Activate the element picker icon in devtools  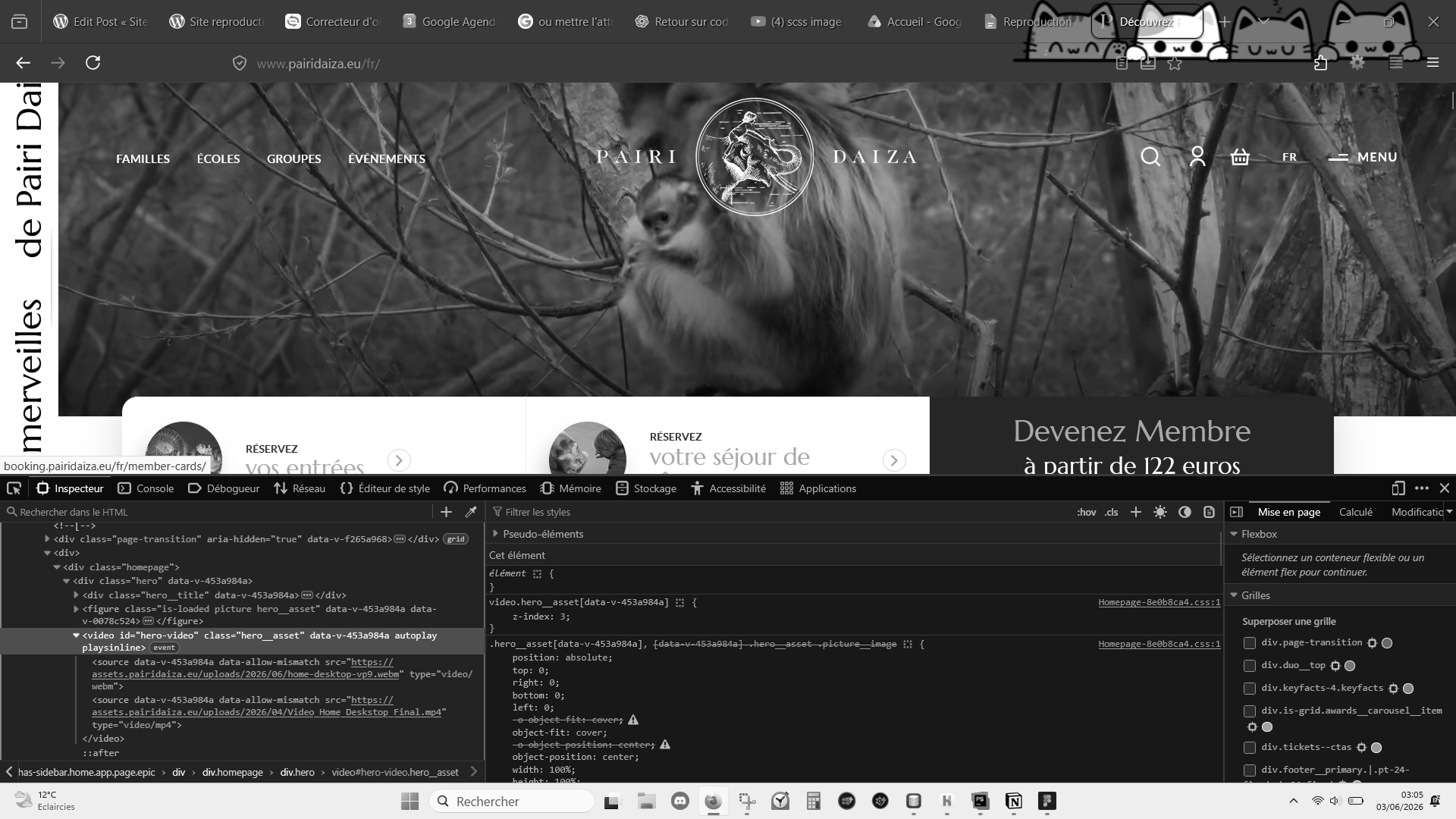tap(14, 488)
